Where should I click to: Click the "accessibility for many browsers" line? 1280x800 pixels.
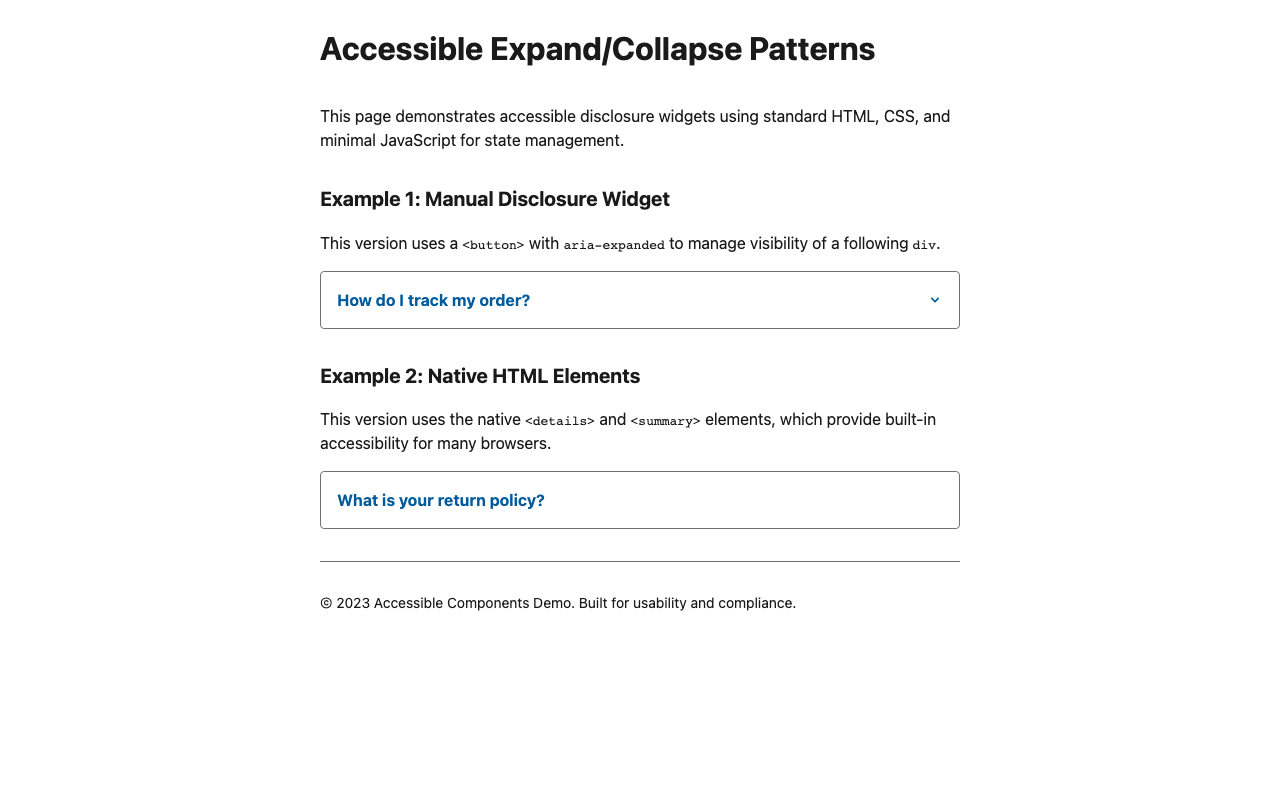(435, 443)
